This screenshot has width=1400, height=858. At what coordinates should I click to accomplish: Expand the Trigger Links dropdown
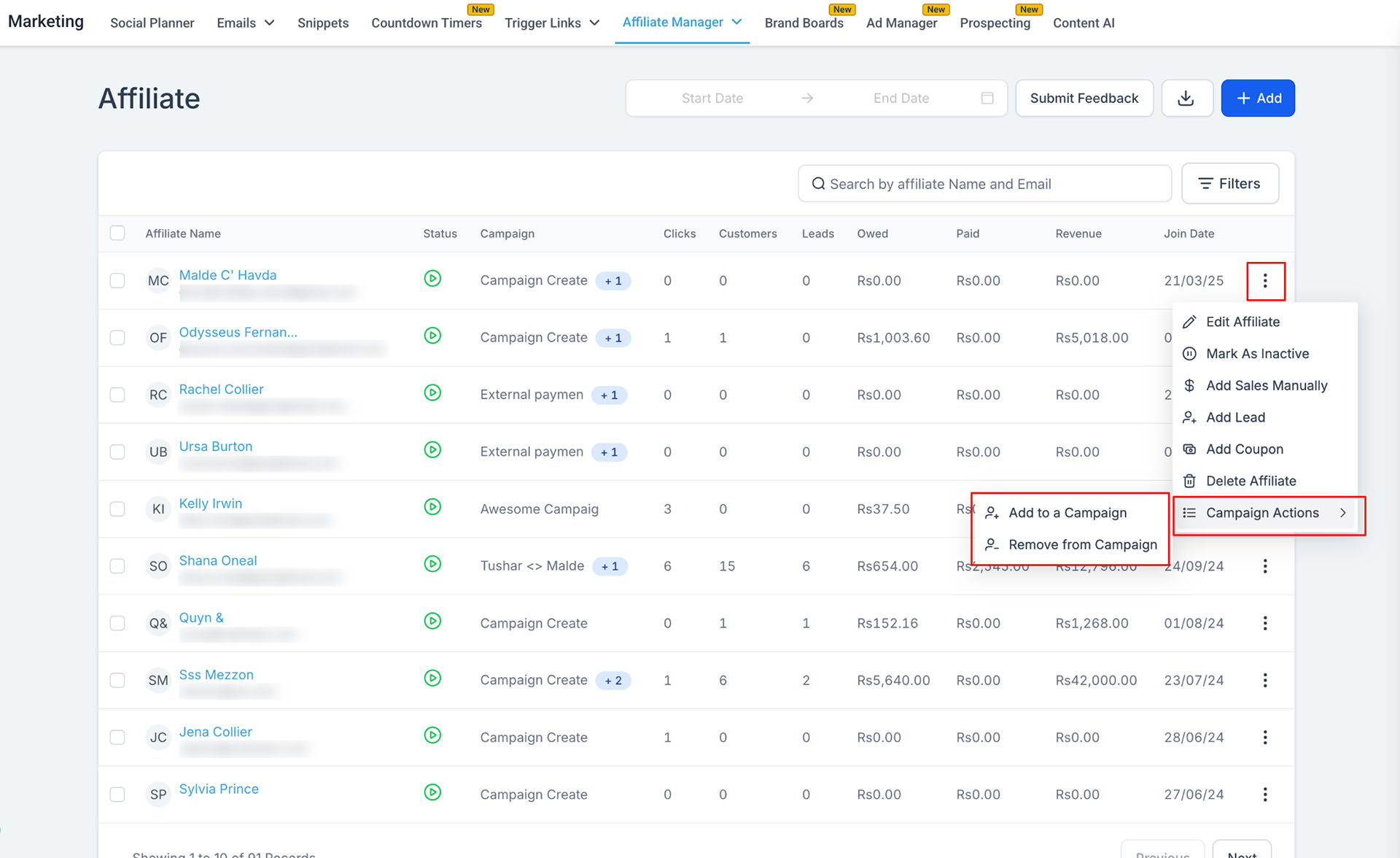[x=552, y=23]
